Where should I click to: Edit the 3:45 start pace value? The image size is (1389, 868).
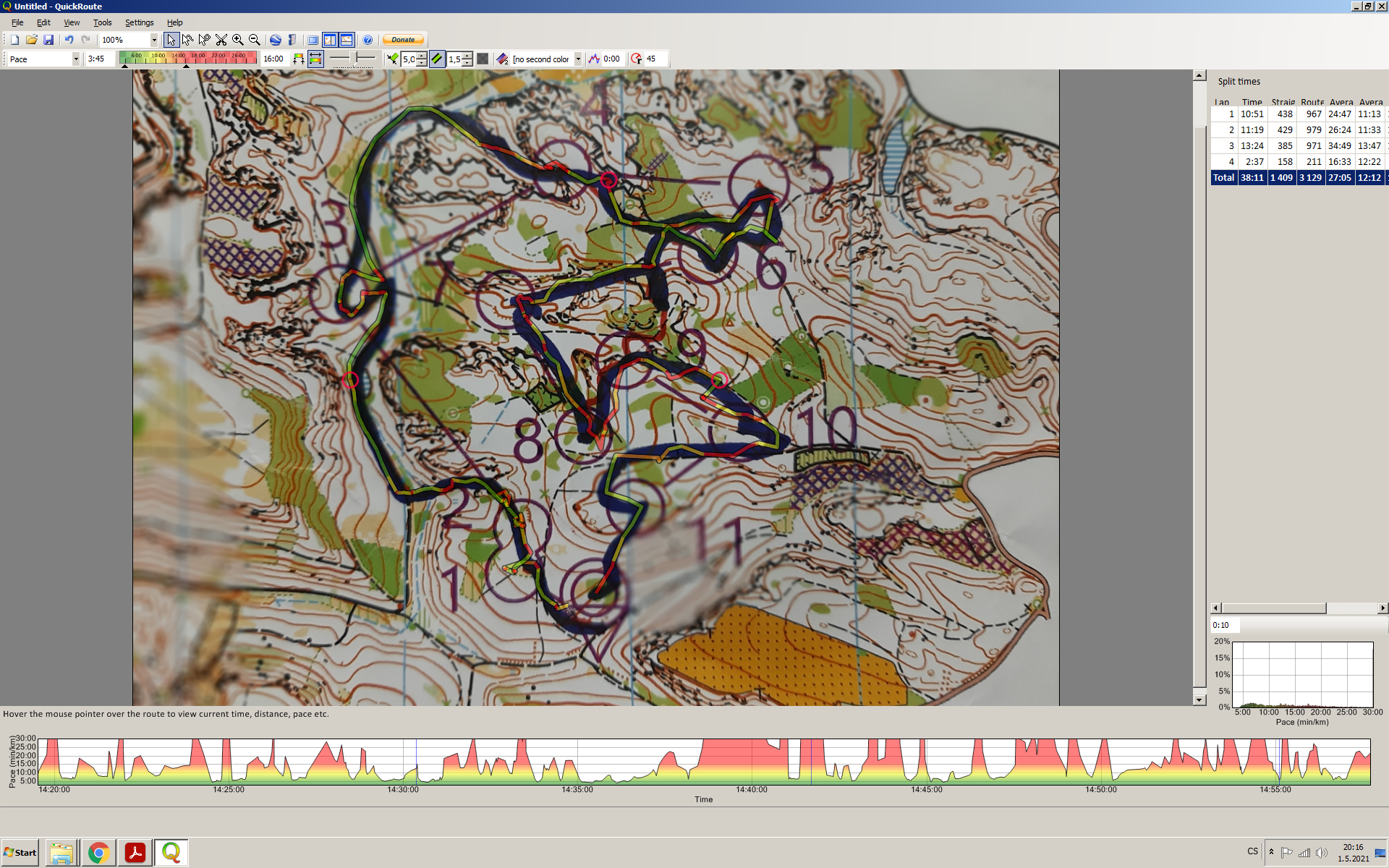100,59
